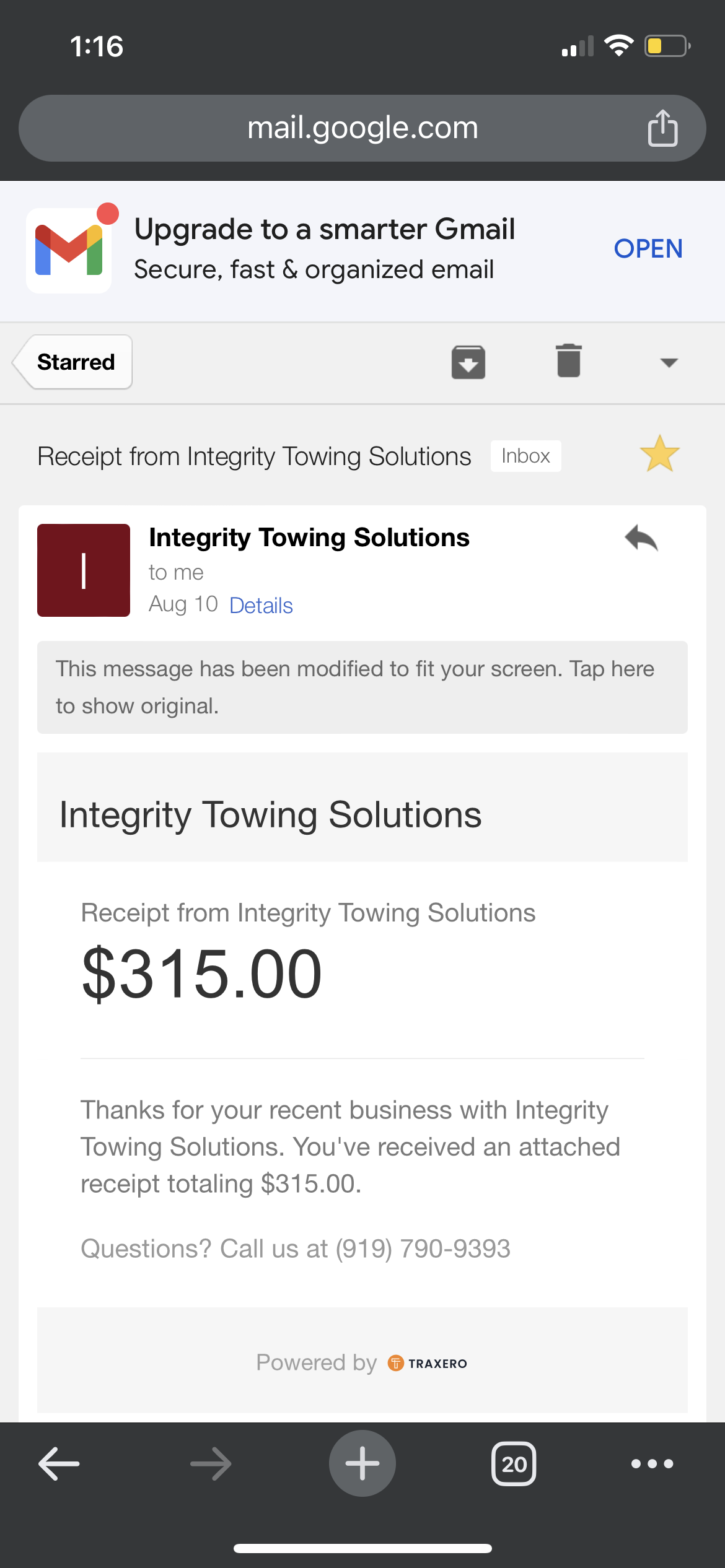The width and height of the screenshot is (725, 1568).
Task: Tap the mail.google.com address bar
Action: [x=362, y=128]
